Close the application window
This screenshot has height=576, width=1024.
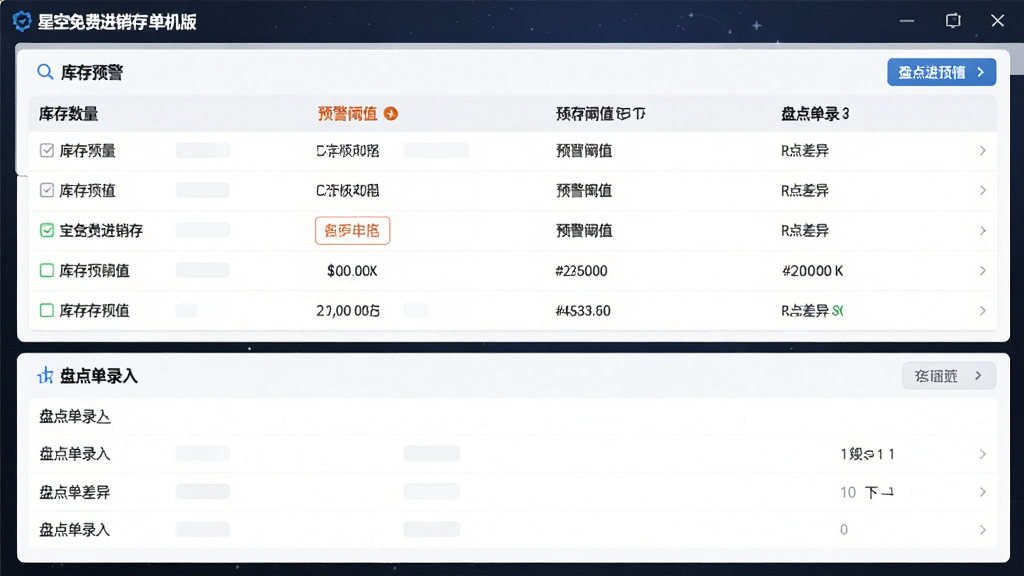[997, 21]
